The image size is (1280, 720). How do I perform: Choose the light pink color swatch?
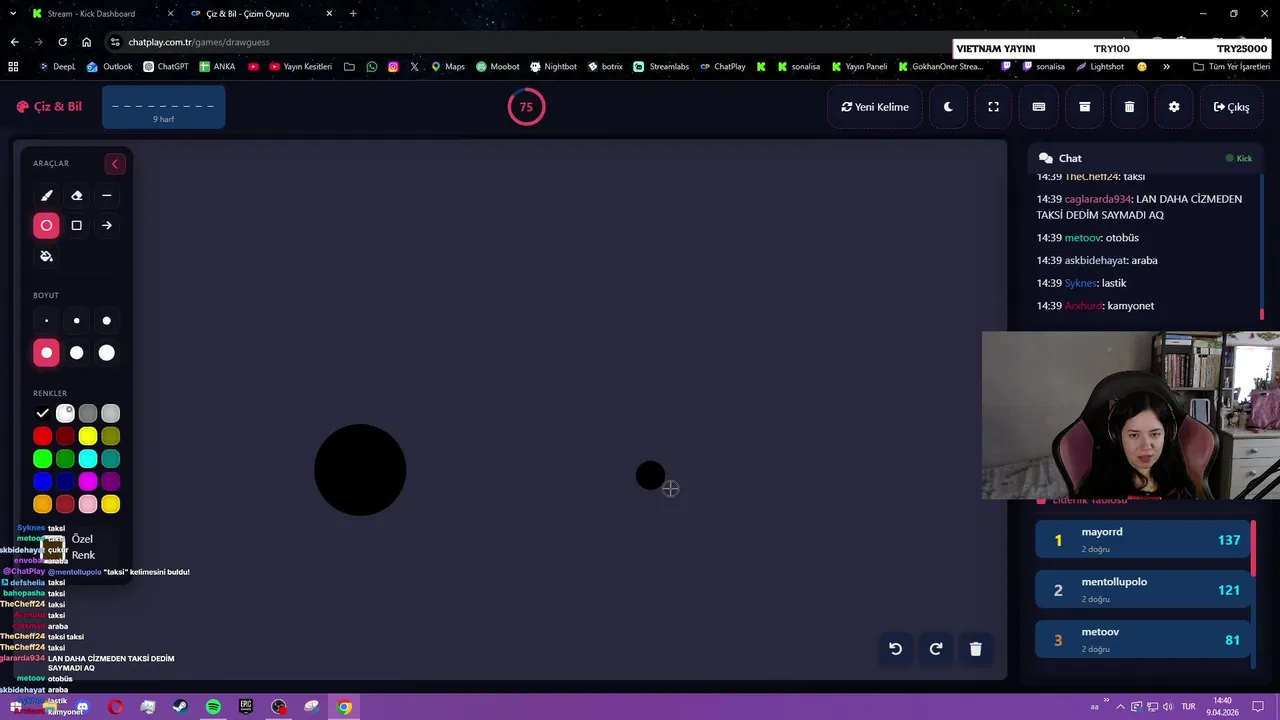88,505
